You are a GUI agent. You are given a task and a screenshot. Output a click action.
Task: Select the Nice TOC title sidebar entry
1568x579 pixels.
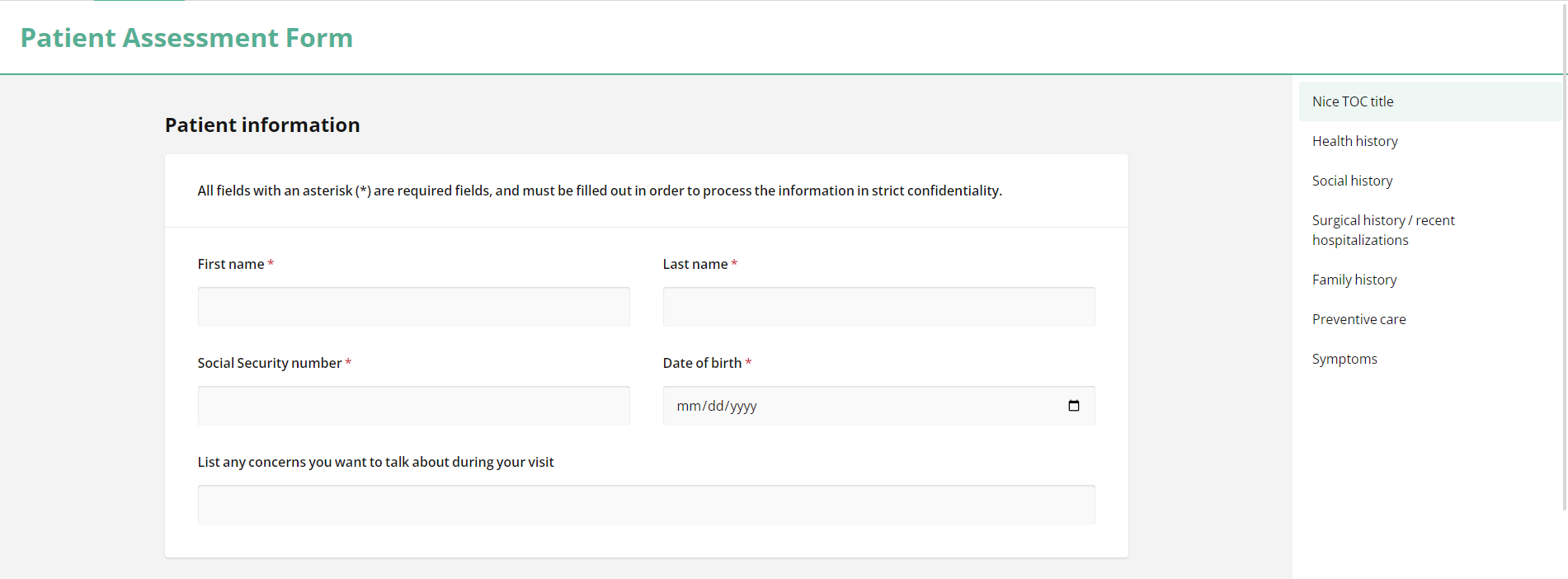coord(1353,101)
